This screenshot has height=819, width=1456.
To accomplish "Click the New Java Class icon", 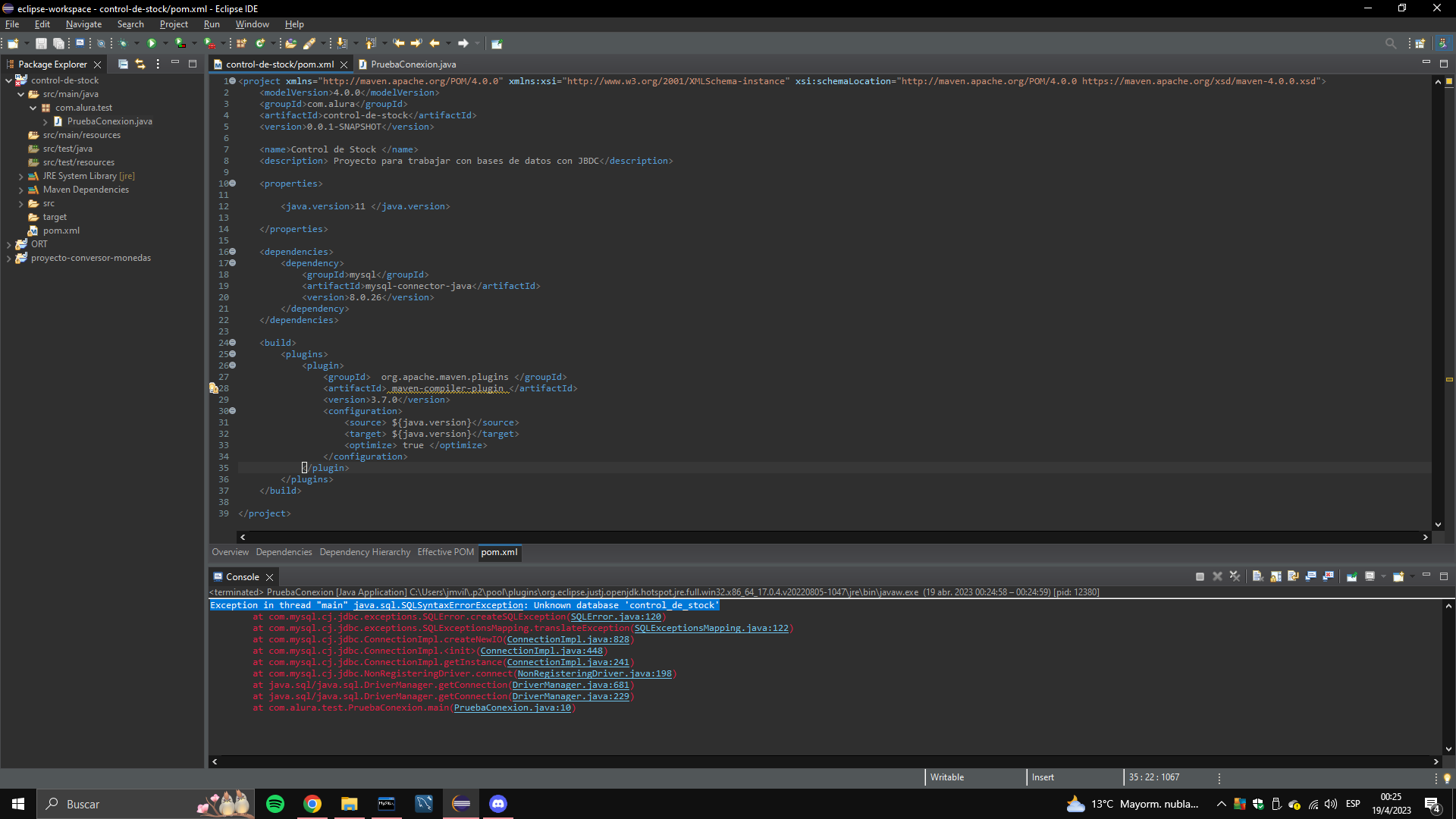I will [x=260, y=43].
